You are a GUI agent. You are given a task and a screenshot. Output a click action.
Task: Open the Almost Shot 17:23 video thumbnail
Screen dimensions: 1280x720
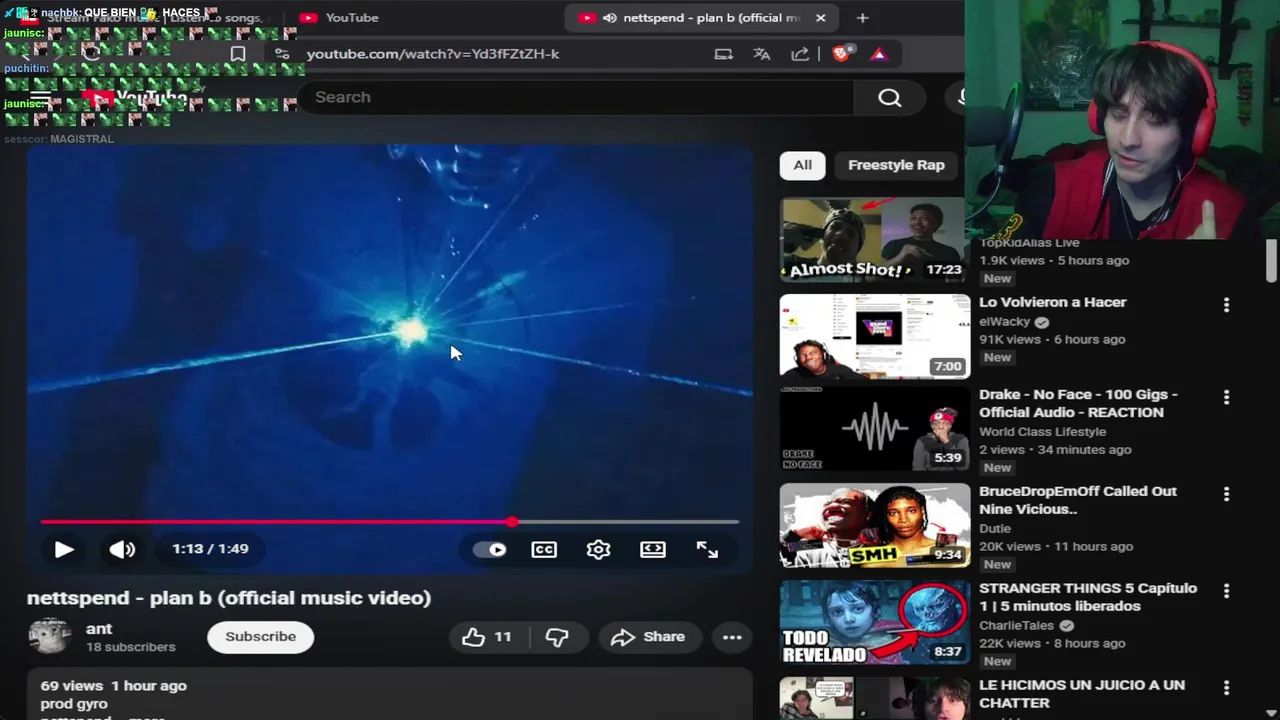[x=873, y=240]
